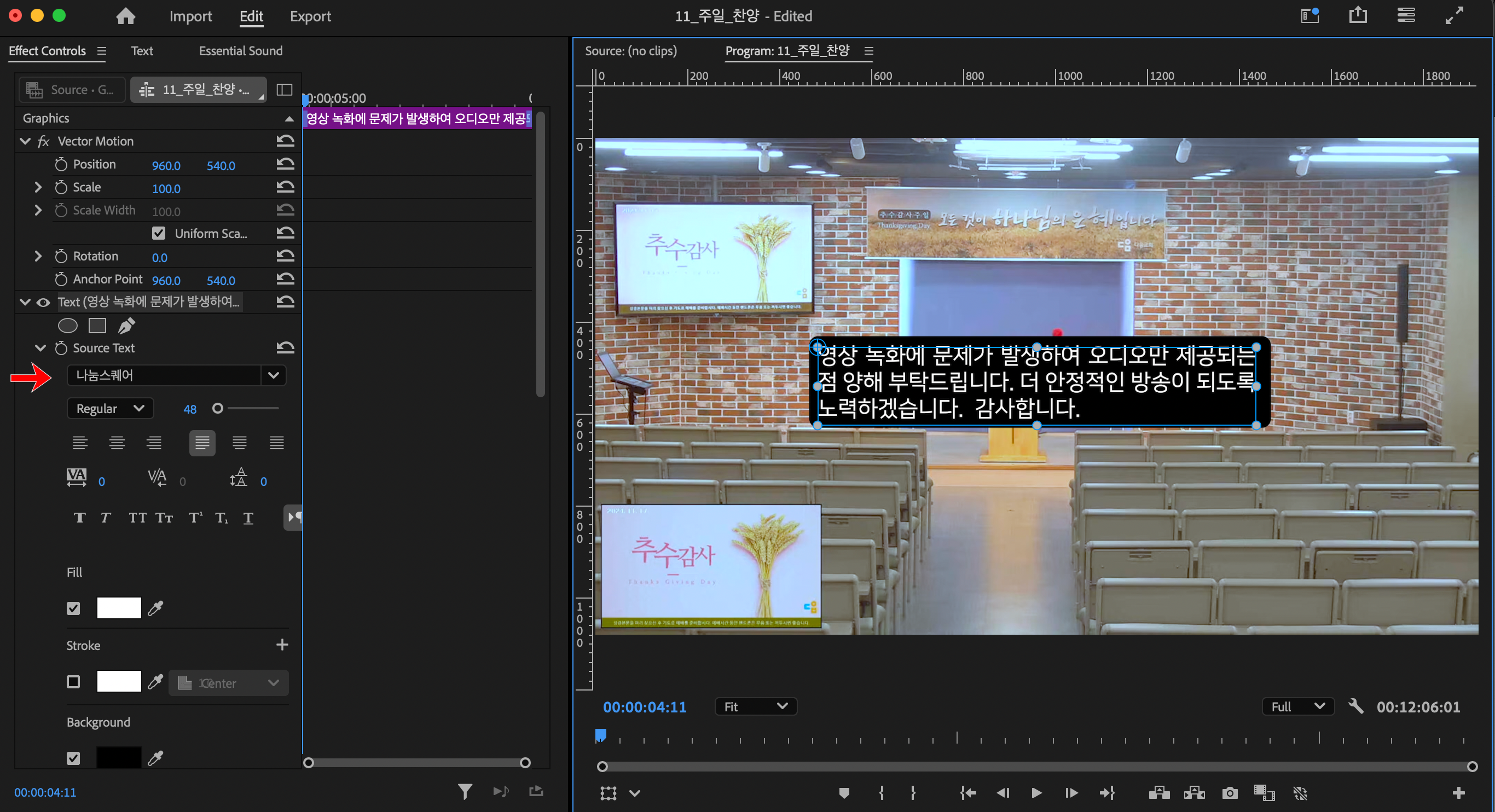Click the Fill color eyedropper
The width and height of the screenshot is (1495, 812).
(155, 608)
